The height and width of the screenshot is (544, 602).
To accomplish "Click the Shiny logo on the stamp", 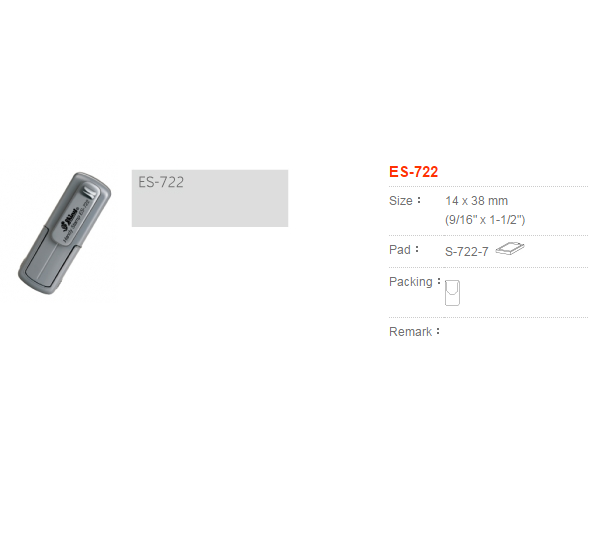I will coord(70,220).
